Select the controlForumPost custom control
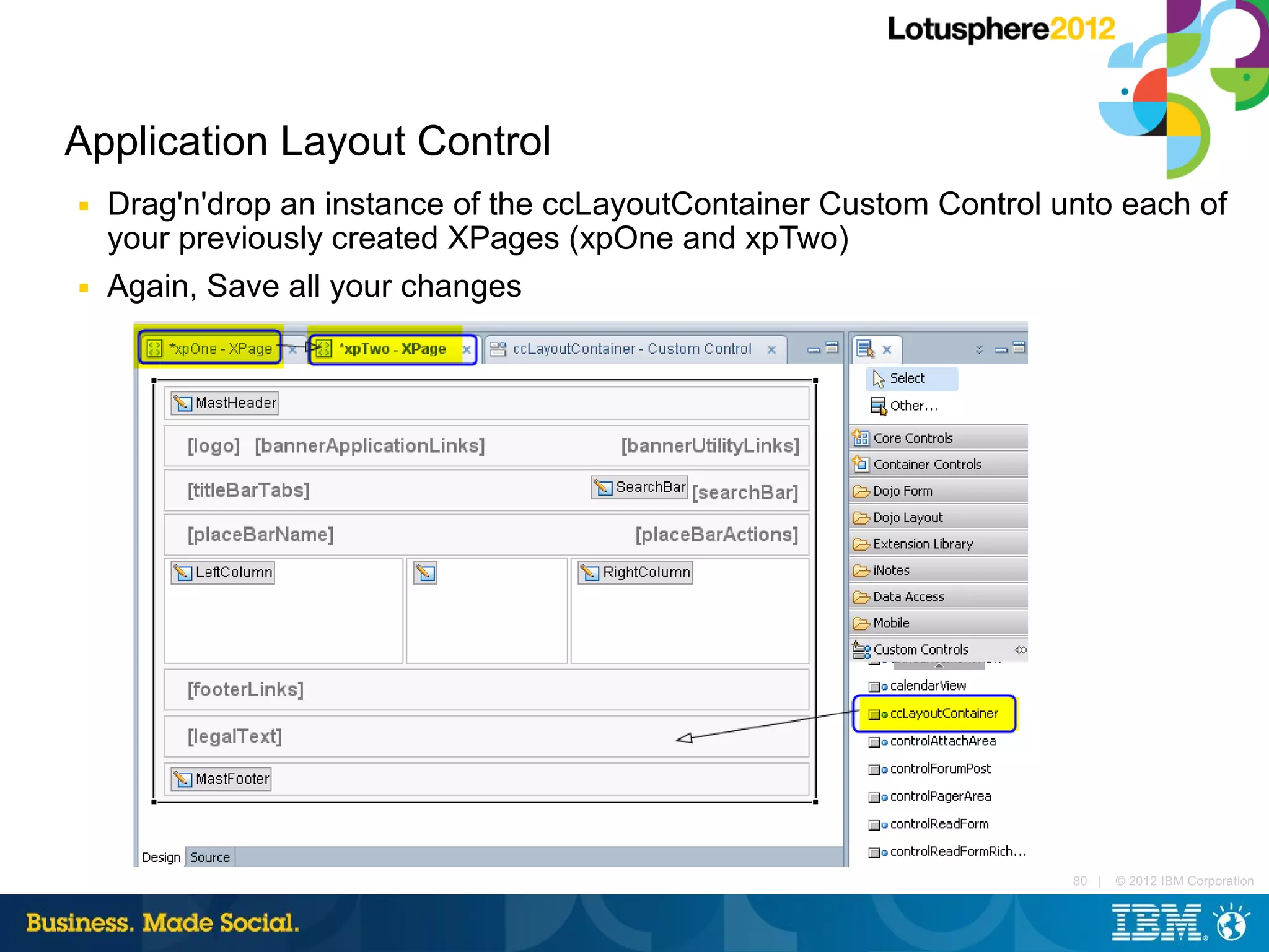The width and height of the screenshot is (1269, 952). [930, 769]
